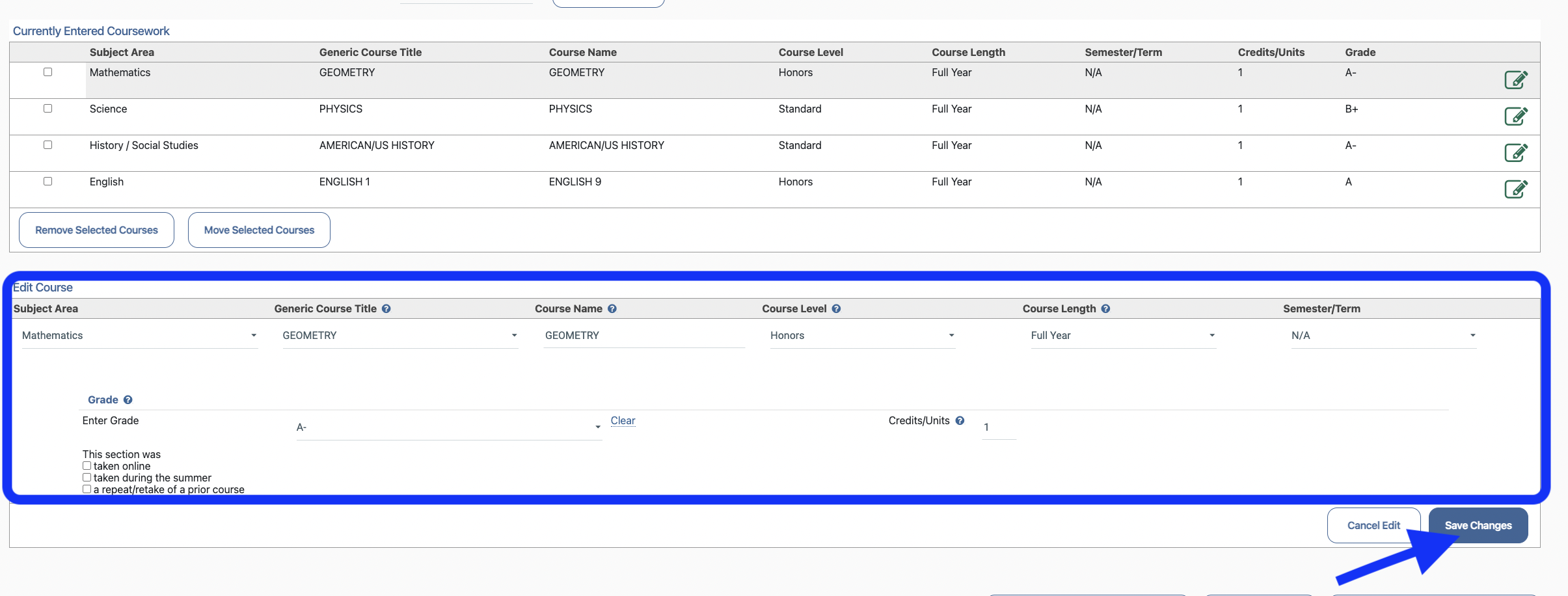Click the Save Changes button
This screenshot has width=1568, height=596.
1478,525
